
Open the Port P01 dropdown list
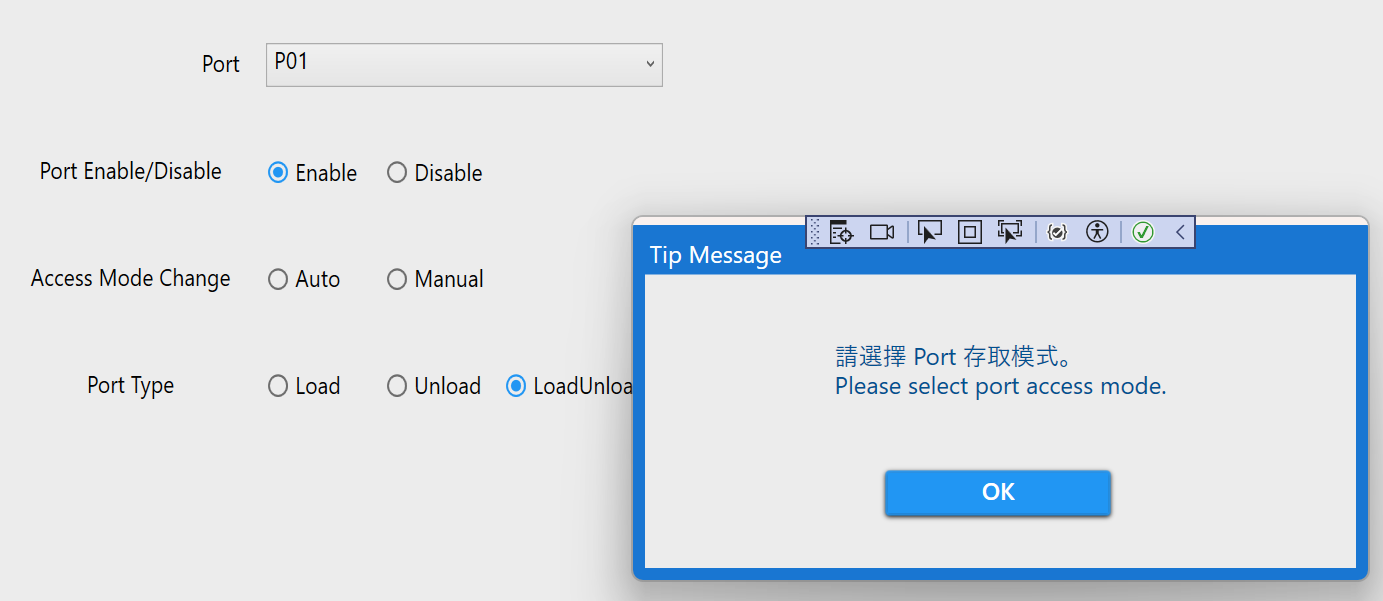point(464,64)
